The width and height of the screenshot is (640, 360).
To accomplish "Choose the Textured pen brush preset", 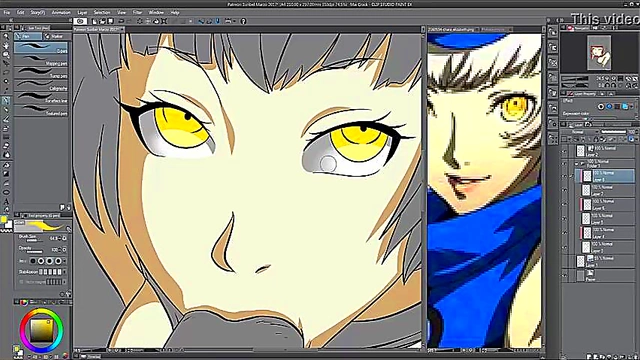I will (41, 110).
